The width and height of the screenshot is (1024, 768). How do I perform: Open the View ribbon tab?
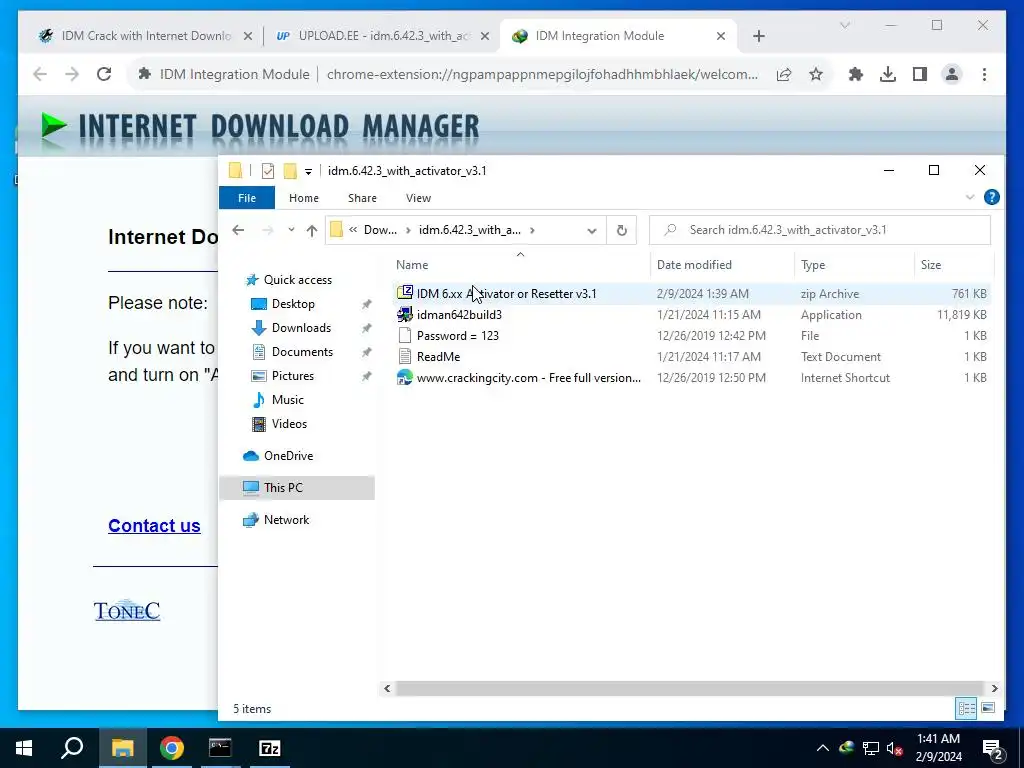pos(418,198)
